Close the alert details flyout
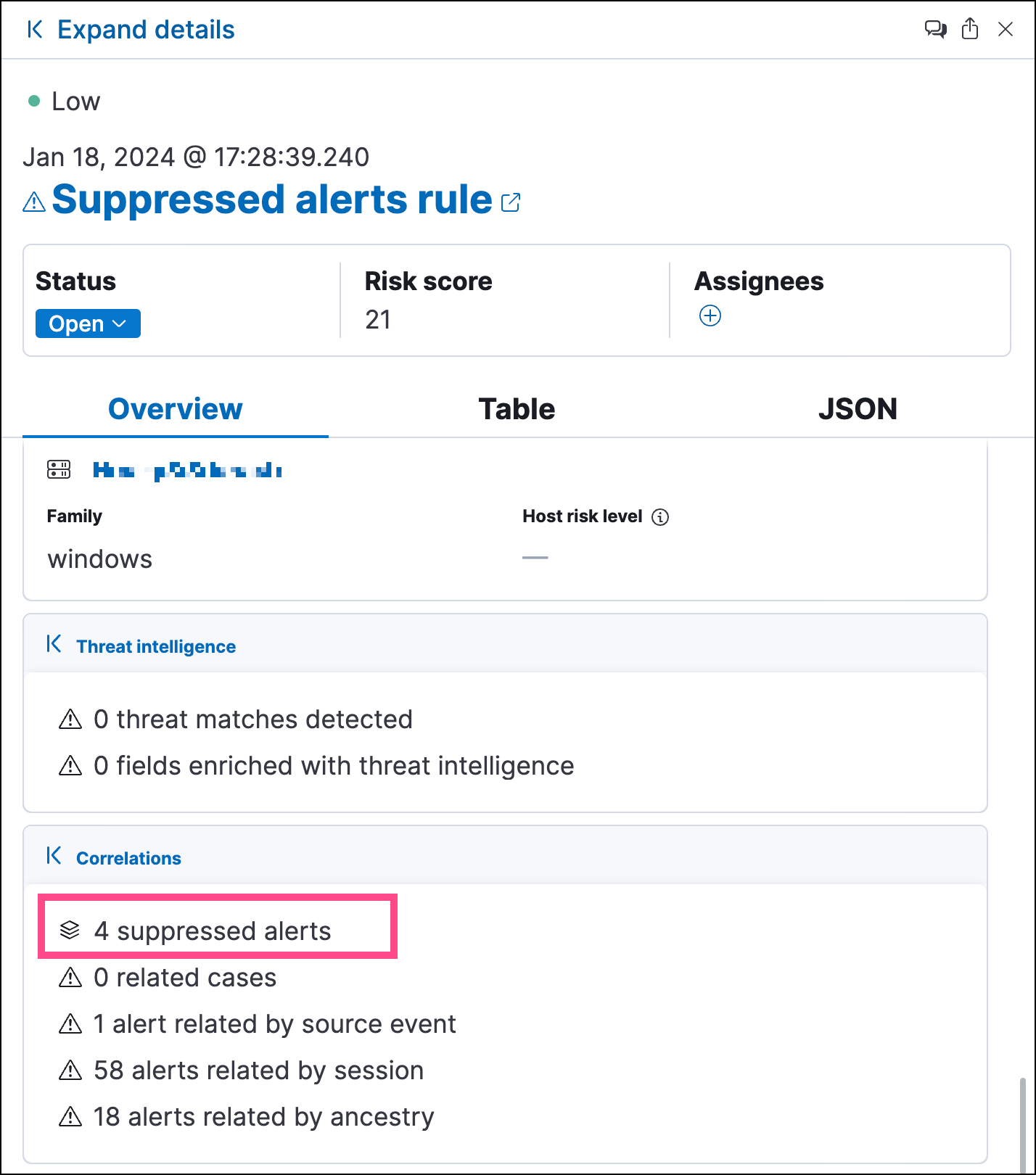1036x1175 pixels. coord(1006,30)
